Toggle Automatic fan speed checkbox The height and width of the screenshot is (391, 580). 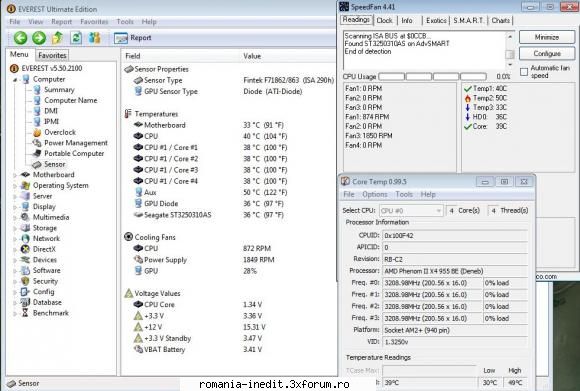[524, 72]
